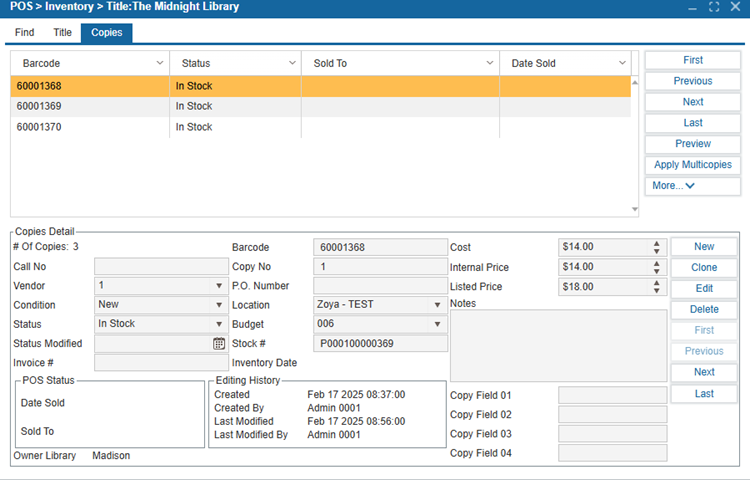Click the Clone button
750x480 pixels.
704,268
